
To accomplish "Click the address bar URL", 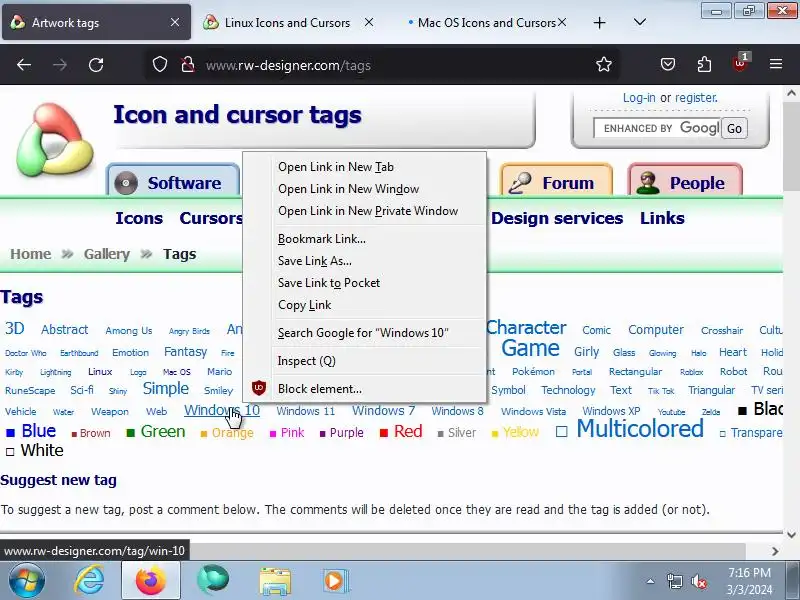I will (x=288, y=65).
